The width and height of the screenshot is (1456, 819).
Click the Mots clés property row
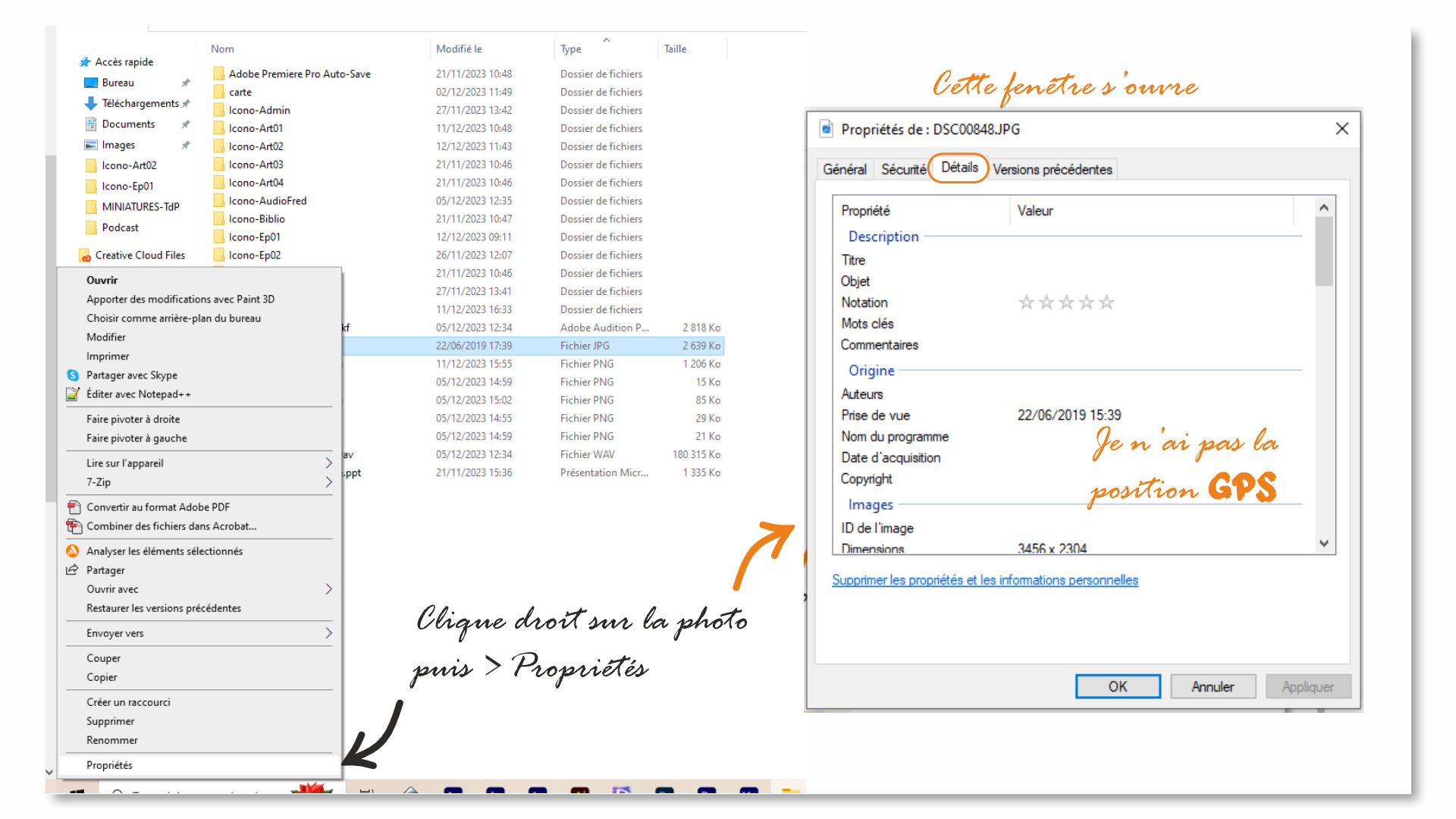(1068, 324)
